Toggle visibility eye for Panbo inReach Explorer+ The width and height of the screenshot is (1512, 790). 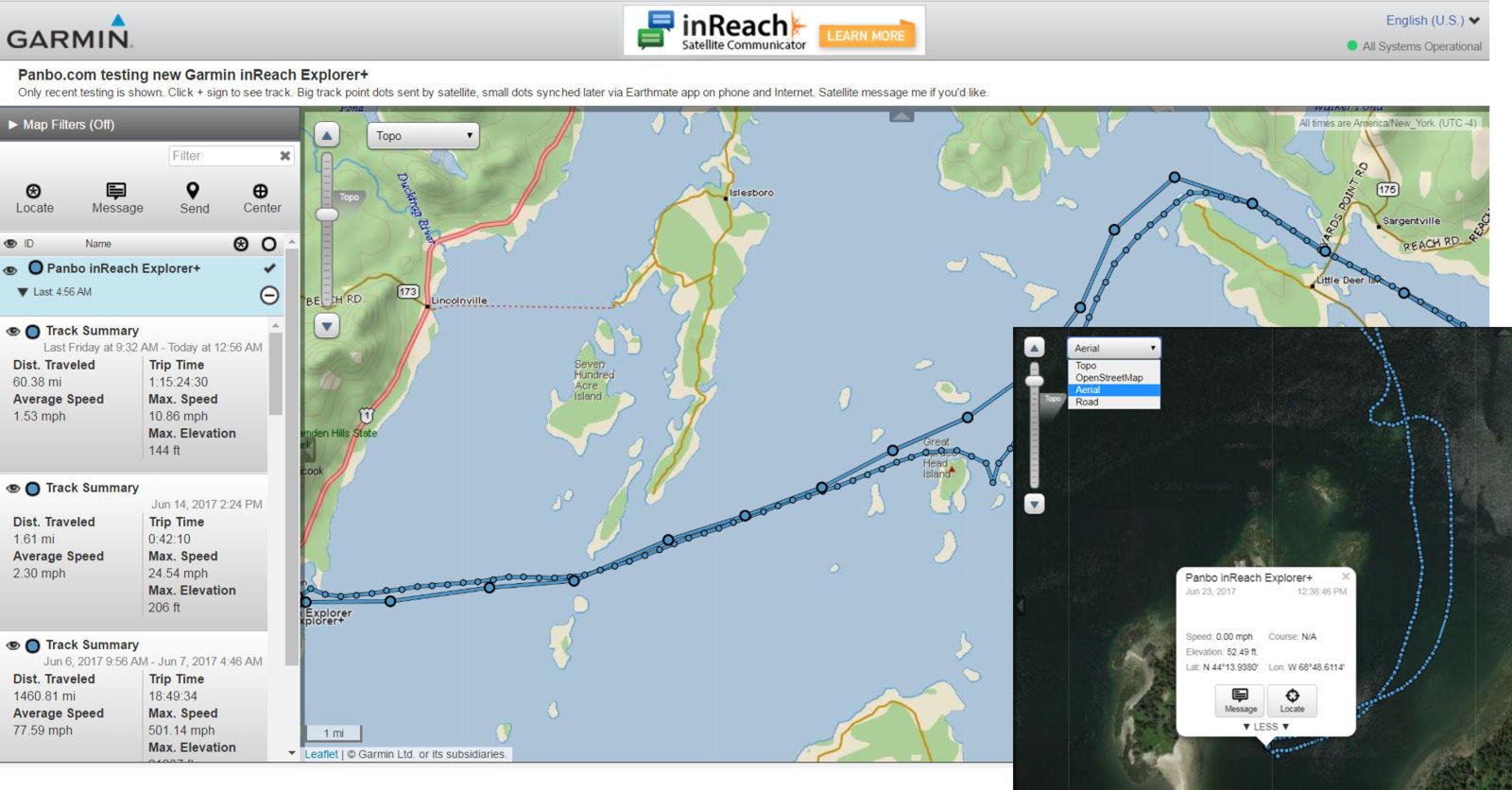[x=10, y=269]
